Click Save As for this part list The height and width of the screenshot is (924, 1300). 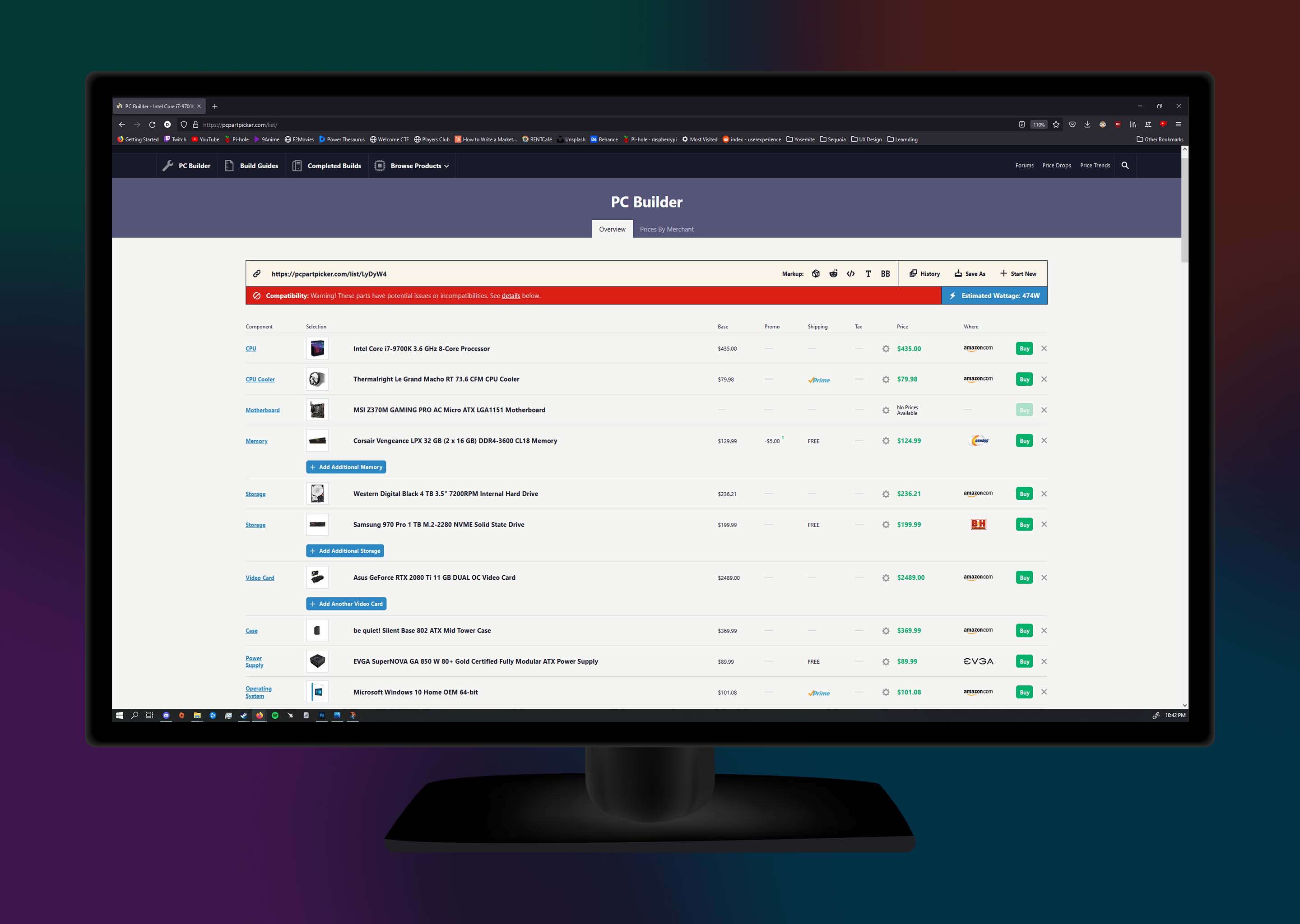tap(970, 274)
